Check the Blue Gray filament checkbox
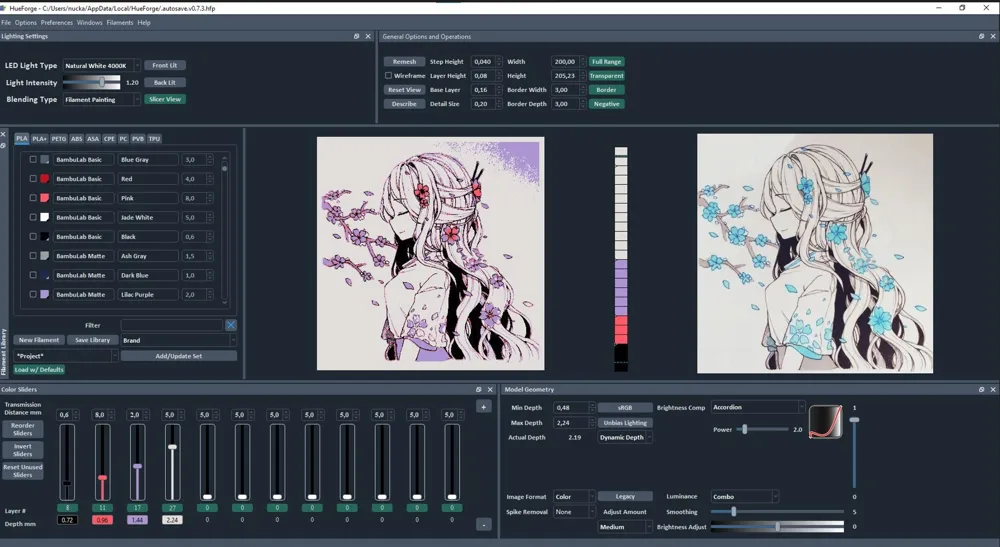This screenshot has width=1000, height=547. point(33,160)
